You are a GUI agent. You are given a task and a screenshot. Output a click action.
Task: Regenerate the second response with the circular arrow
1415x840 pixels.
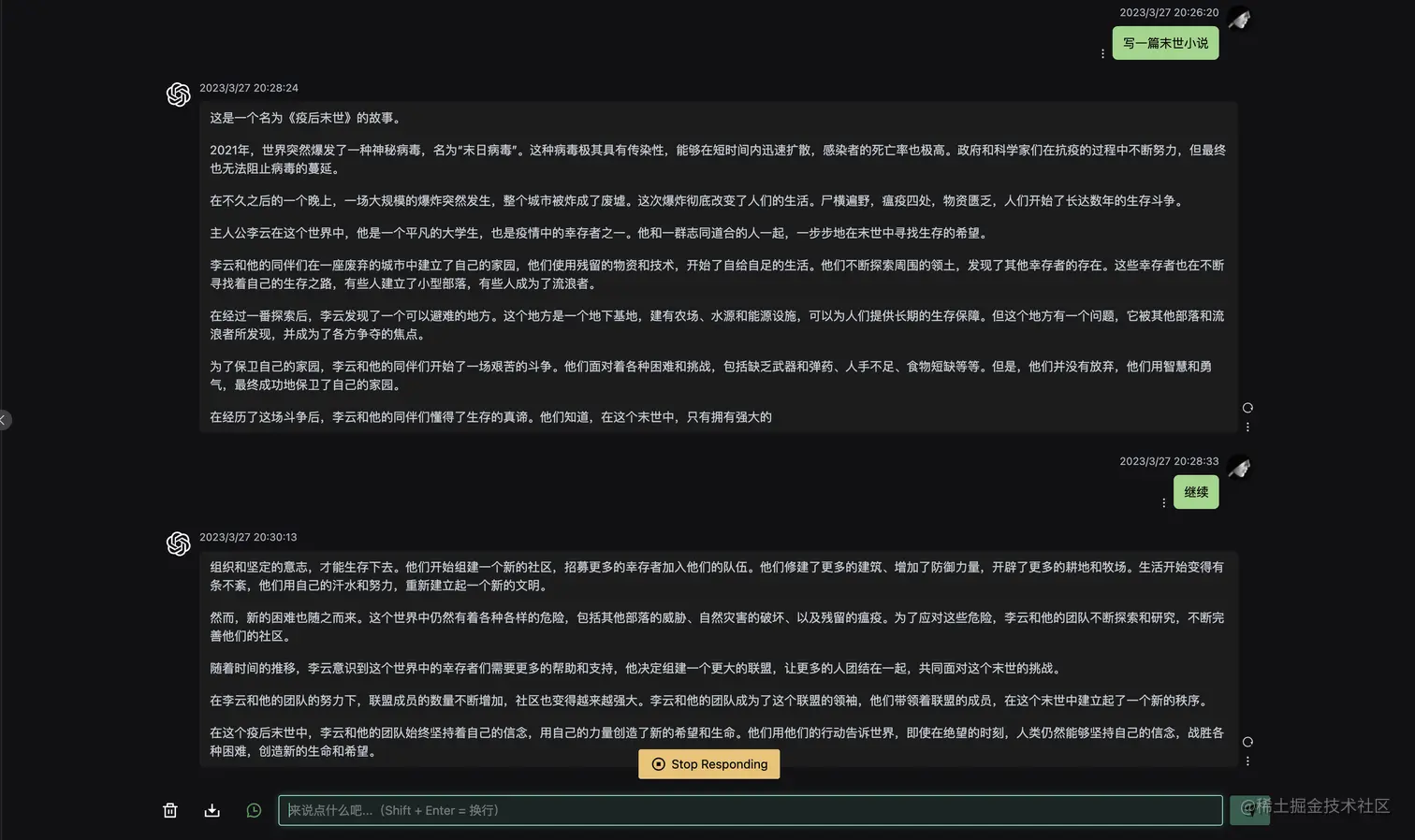[1247, 741]
